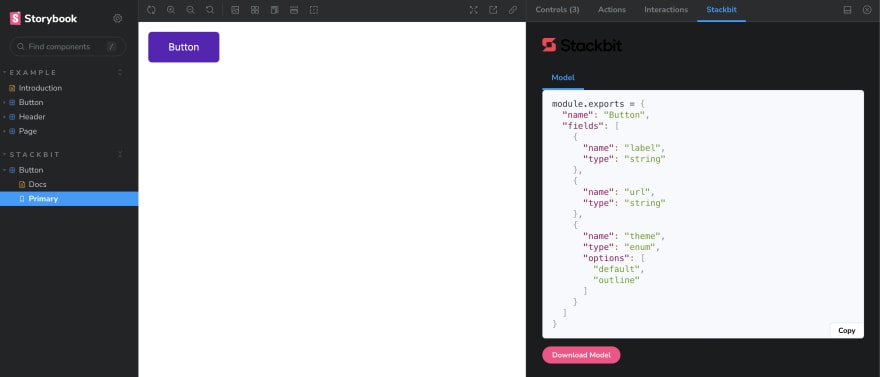Go full screen with the toolbar icon
Image resolution: width=880 pixels, height=377 pixels.
[x=474, y=10]
